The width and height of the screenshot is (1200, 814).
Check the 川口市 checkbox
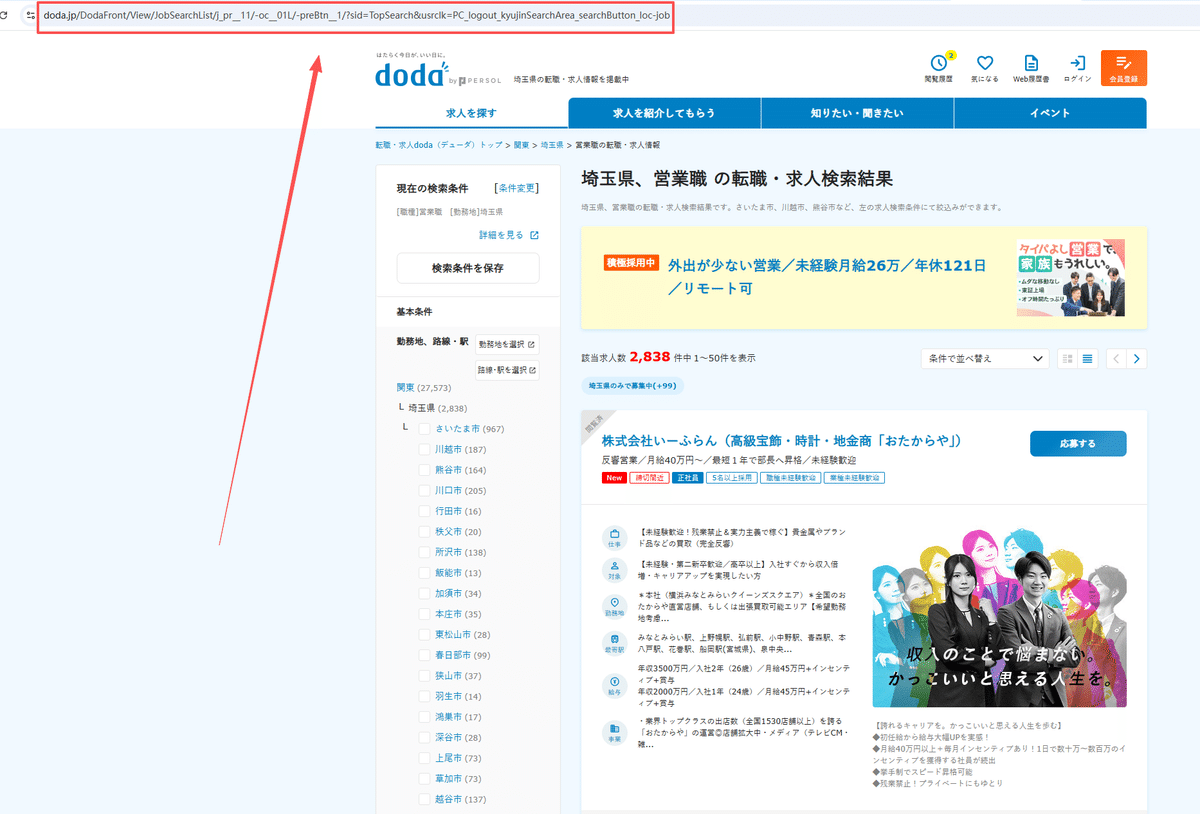coord(424,490)
